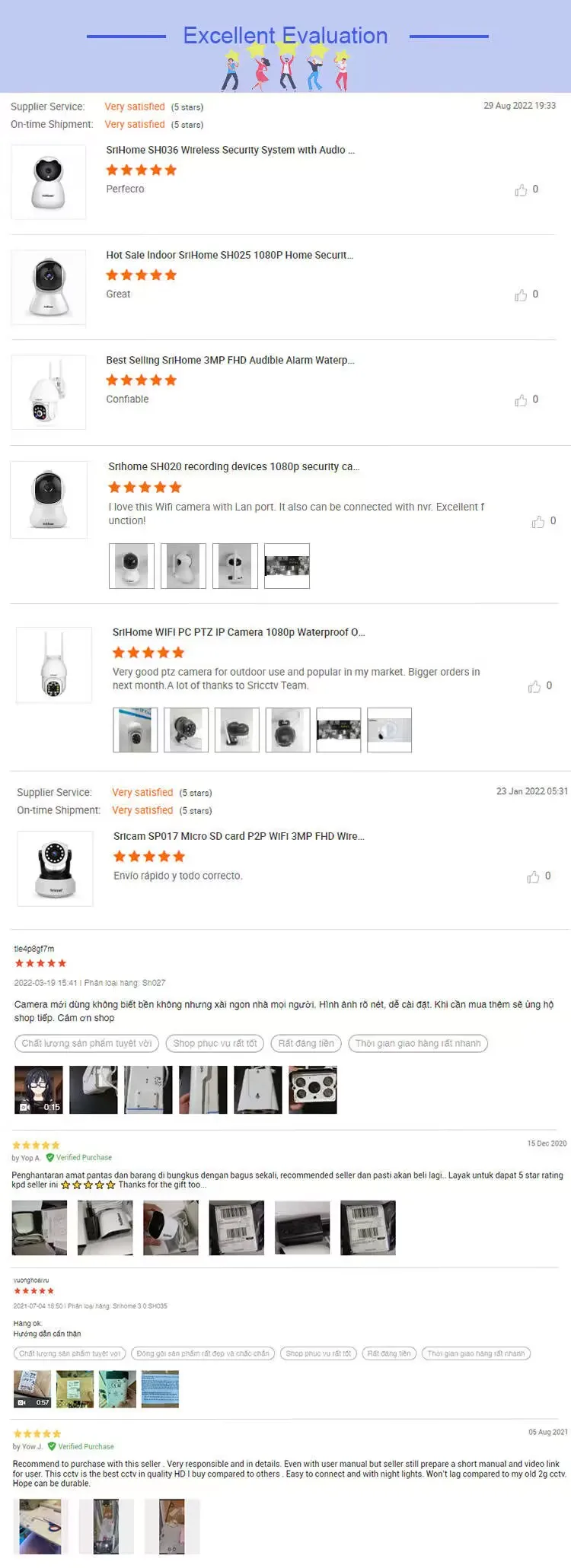Select 'Rất đáng tiền' tag under tle4p8gf7m review
Viewport: 571px width, 1568px height.
306,1043
